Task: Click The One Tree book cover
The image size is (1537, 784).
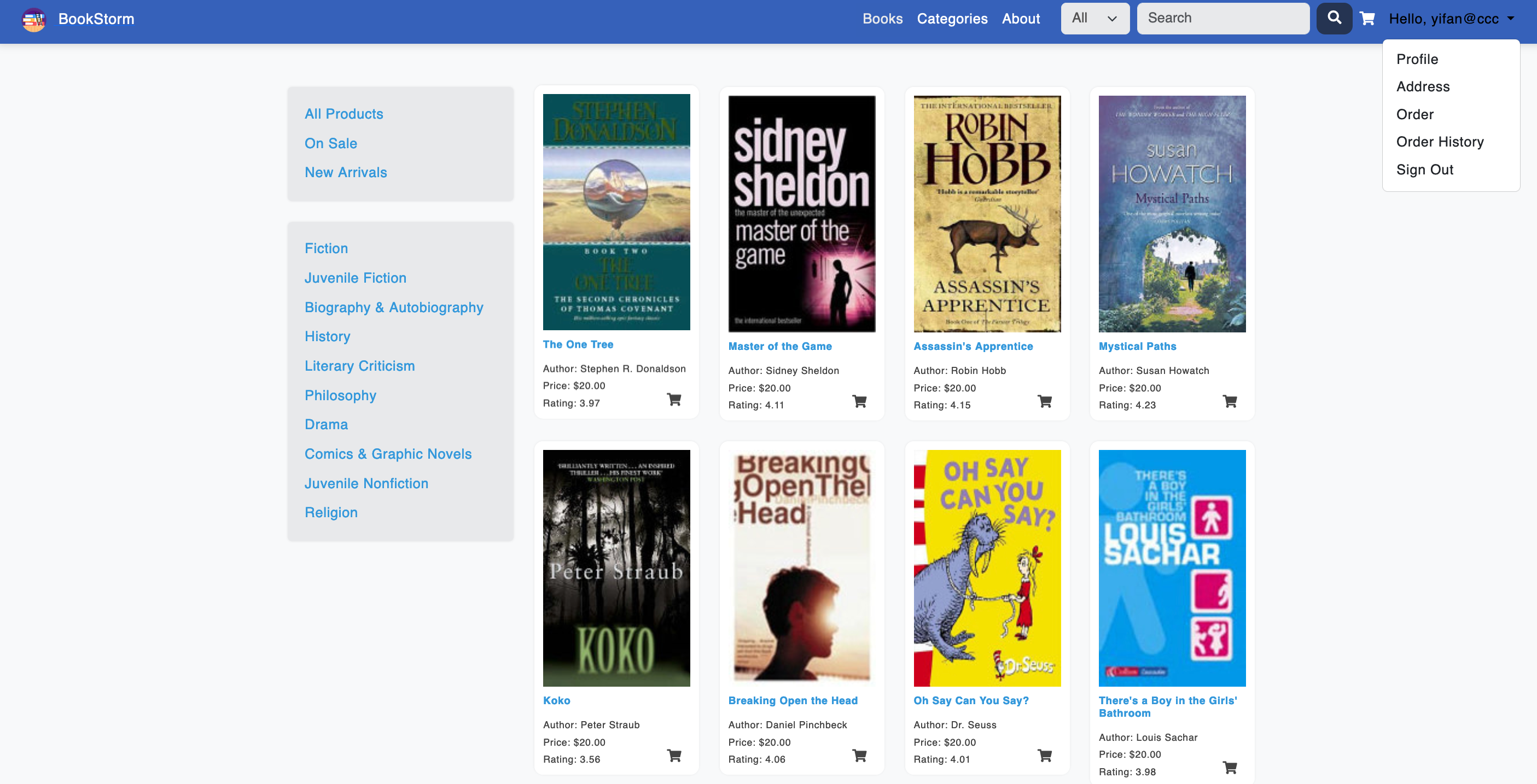Action: click(616, 212)
